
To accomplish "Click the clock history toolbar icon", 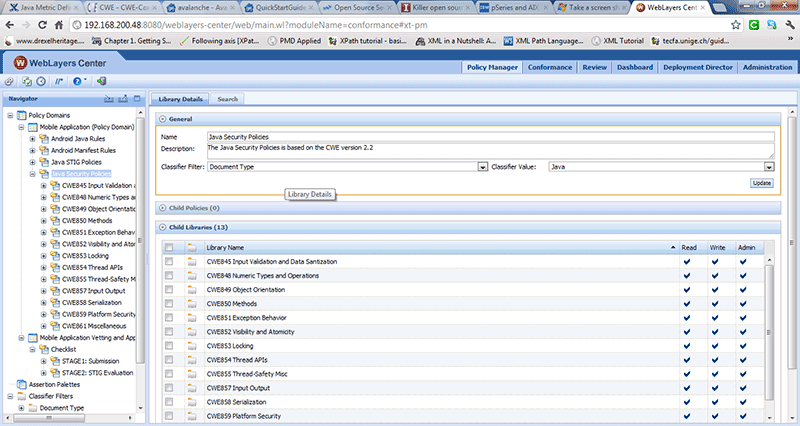I will (41, 81).
